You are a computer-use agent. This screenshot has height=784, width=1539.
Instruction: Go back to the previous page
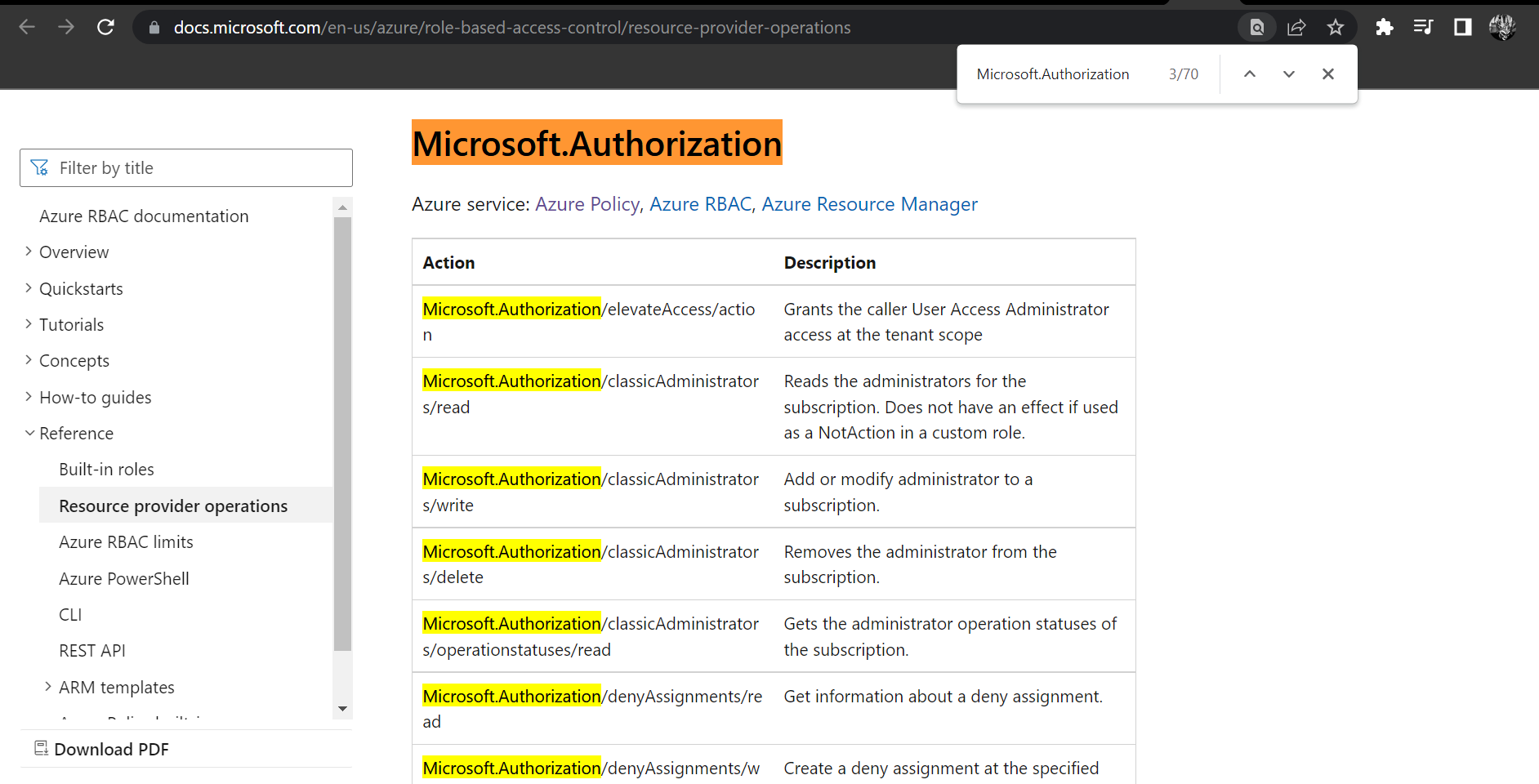pos(27,27)
